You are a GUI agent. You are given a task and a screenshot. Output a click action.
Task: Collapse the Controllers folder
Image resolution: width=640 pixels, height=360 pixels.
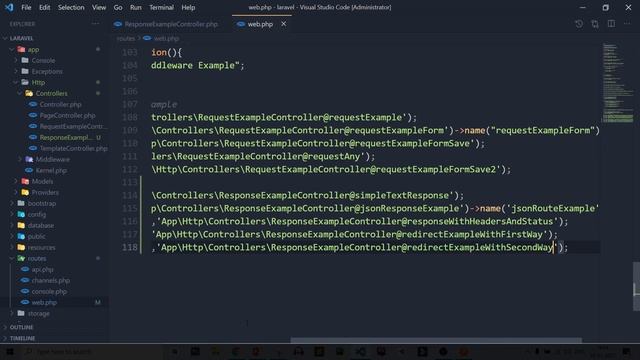point(51,93)
